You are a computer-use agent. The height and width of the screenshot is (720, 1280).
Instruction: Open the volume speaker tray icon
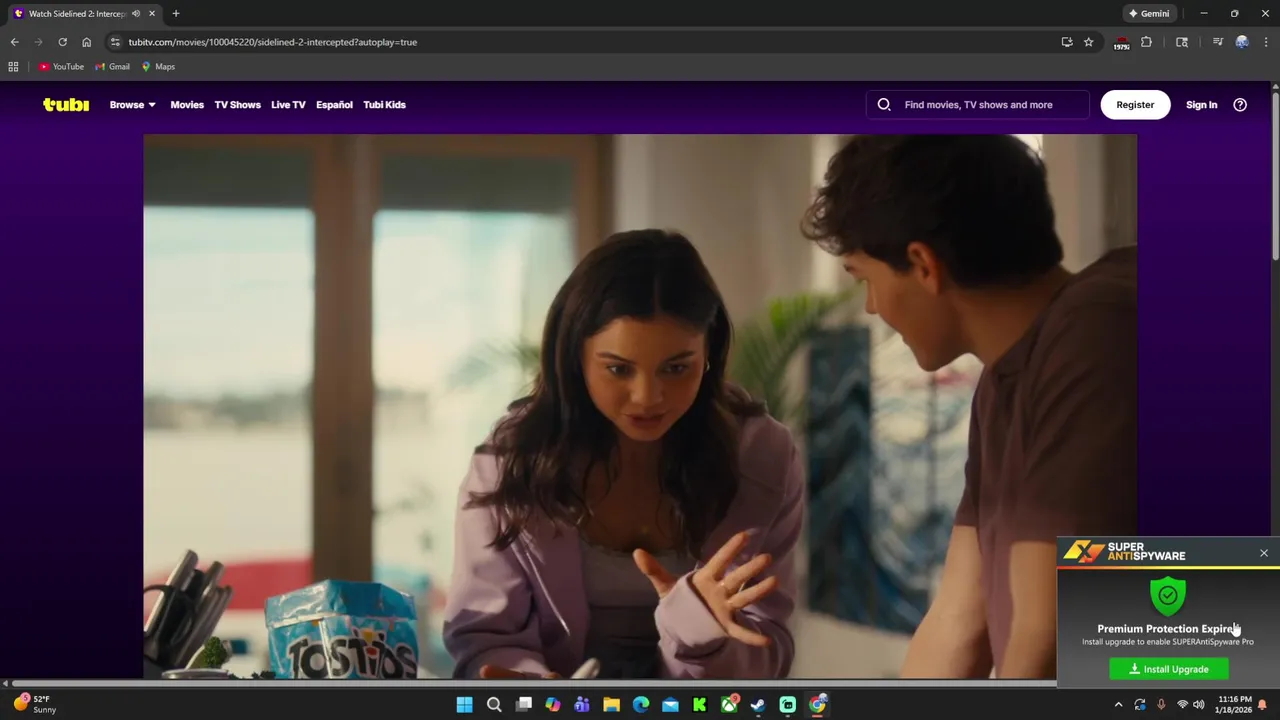(1198, 705)
